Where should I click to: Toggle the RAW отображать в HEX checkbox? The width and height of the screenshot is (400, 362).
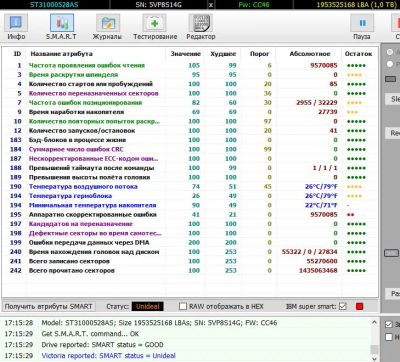(x=183, y=306)
